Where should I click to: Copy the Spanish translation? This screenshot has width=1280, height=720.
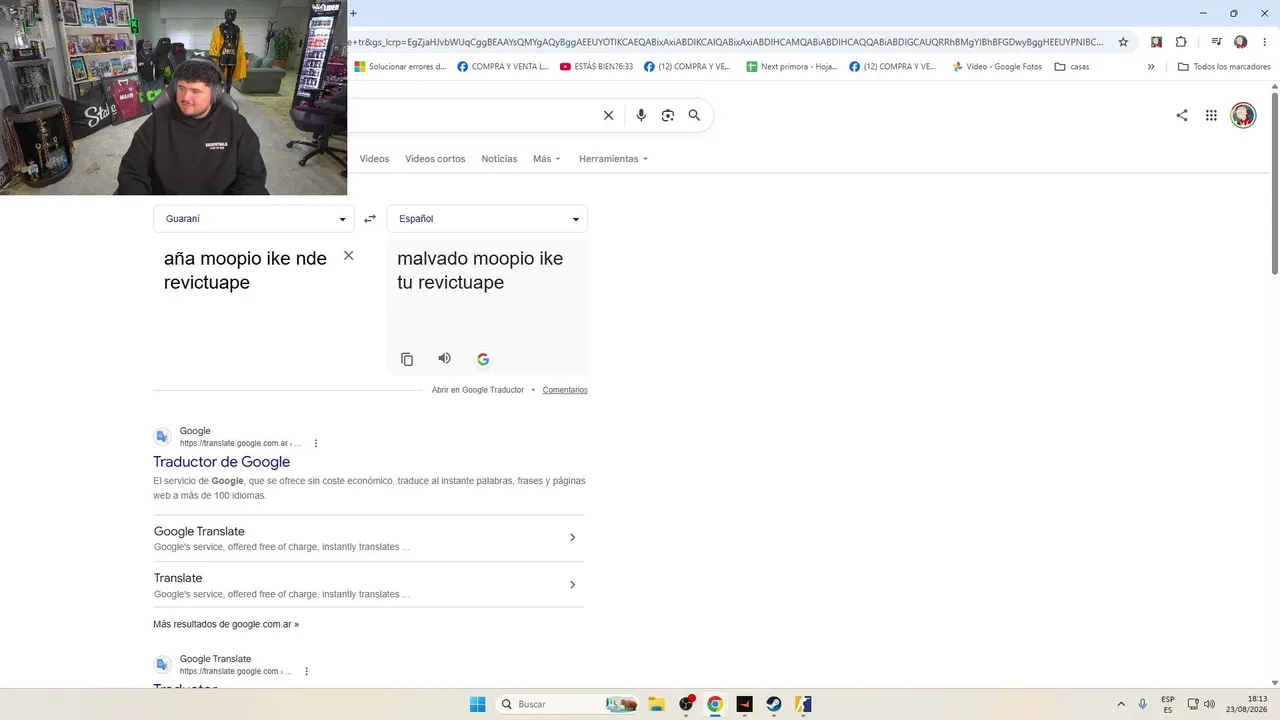click(x=407, y=359)
